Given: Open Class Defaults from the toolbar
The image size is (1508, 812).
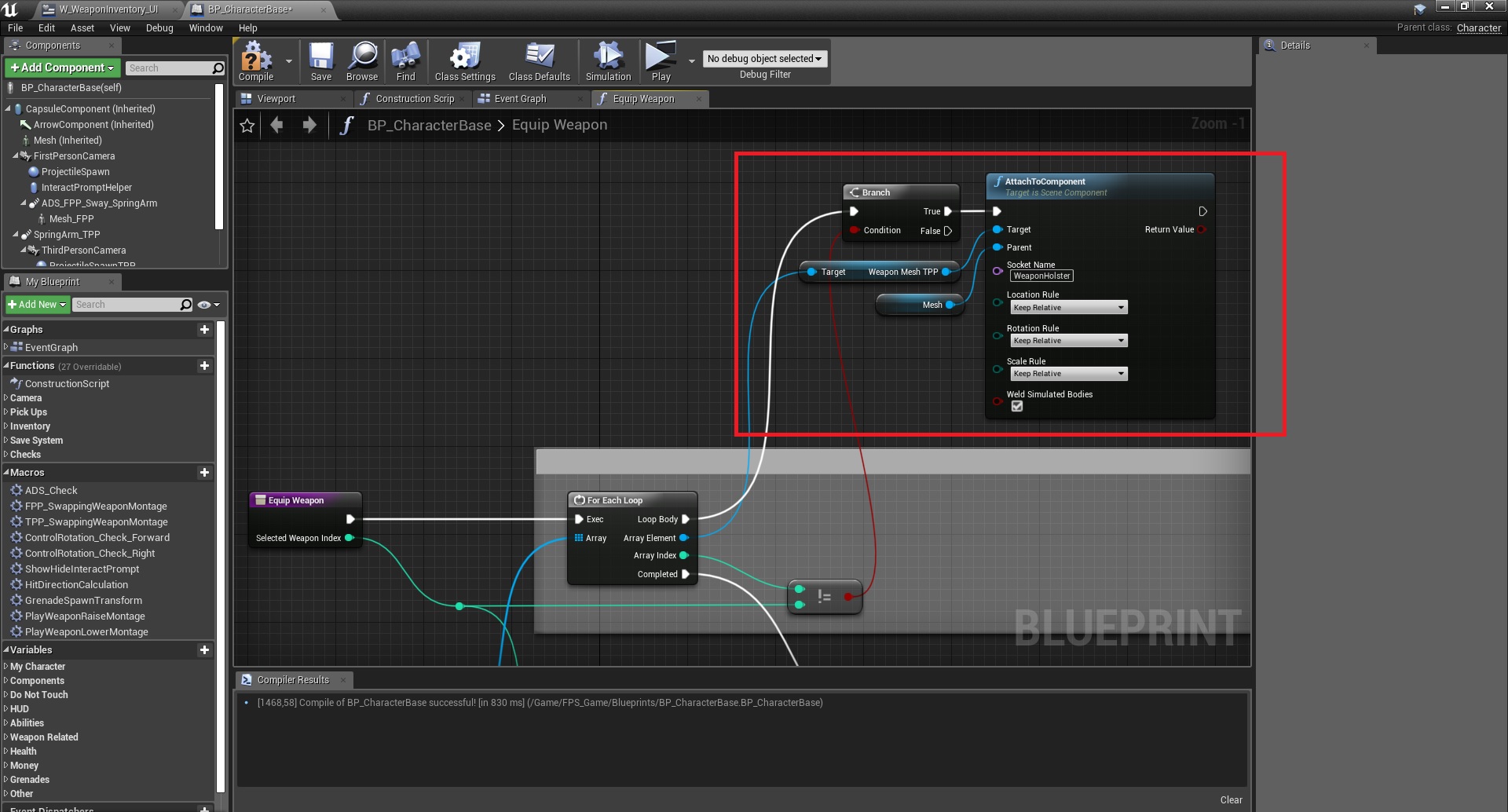Looking at the screenshot, I should pos(539,60).
